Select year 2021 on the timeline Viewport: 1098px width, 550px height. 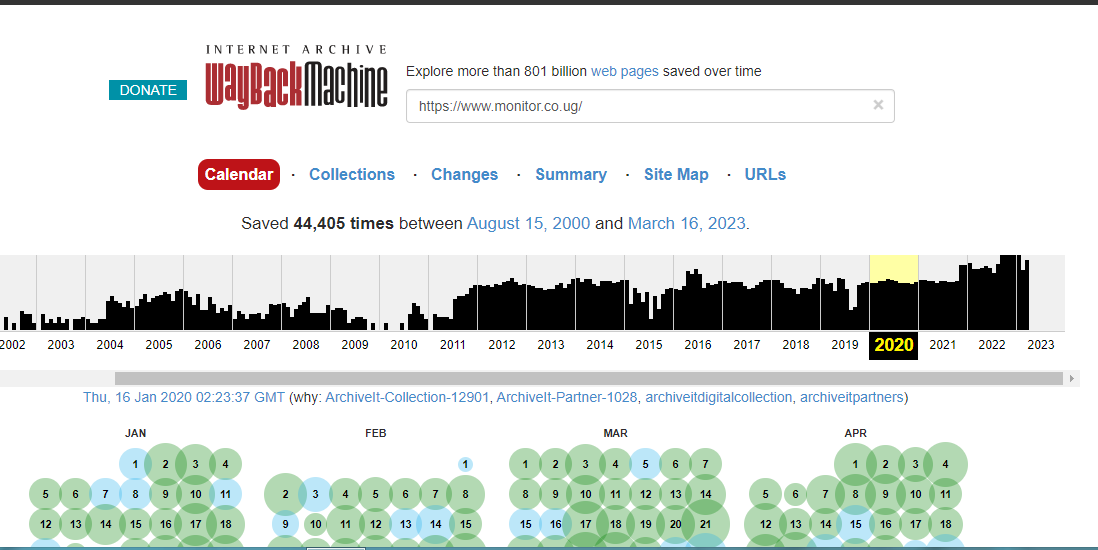pyautogui.click(x=943, y=345)
